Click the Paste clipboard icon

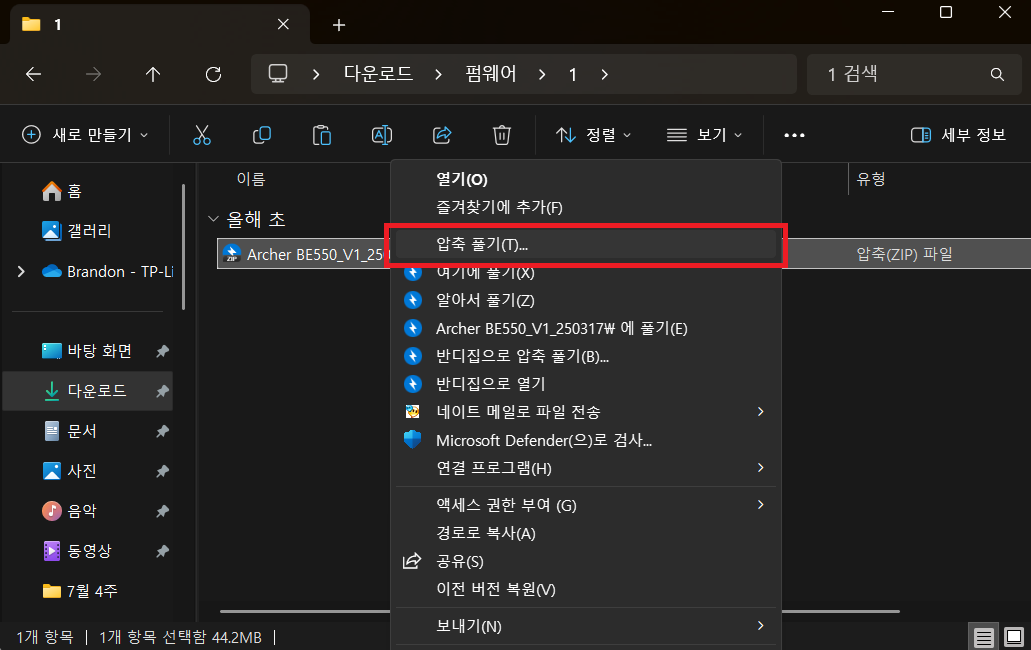[322, 135]
